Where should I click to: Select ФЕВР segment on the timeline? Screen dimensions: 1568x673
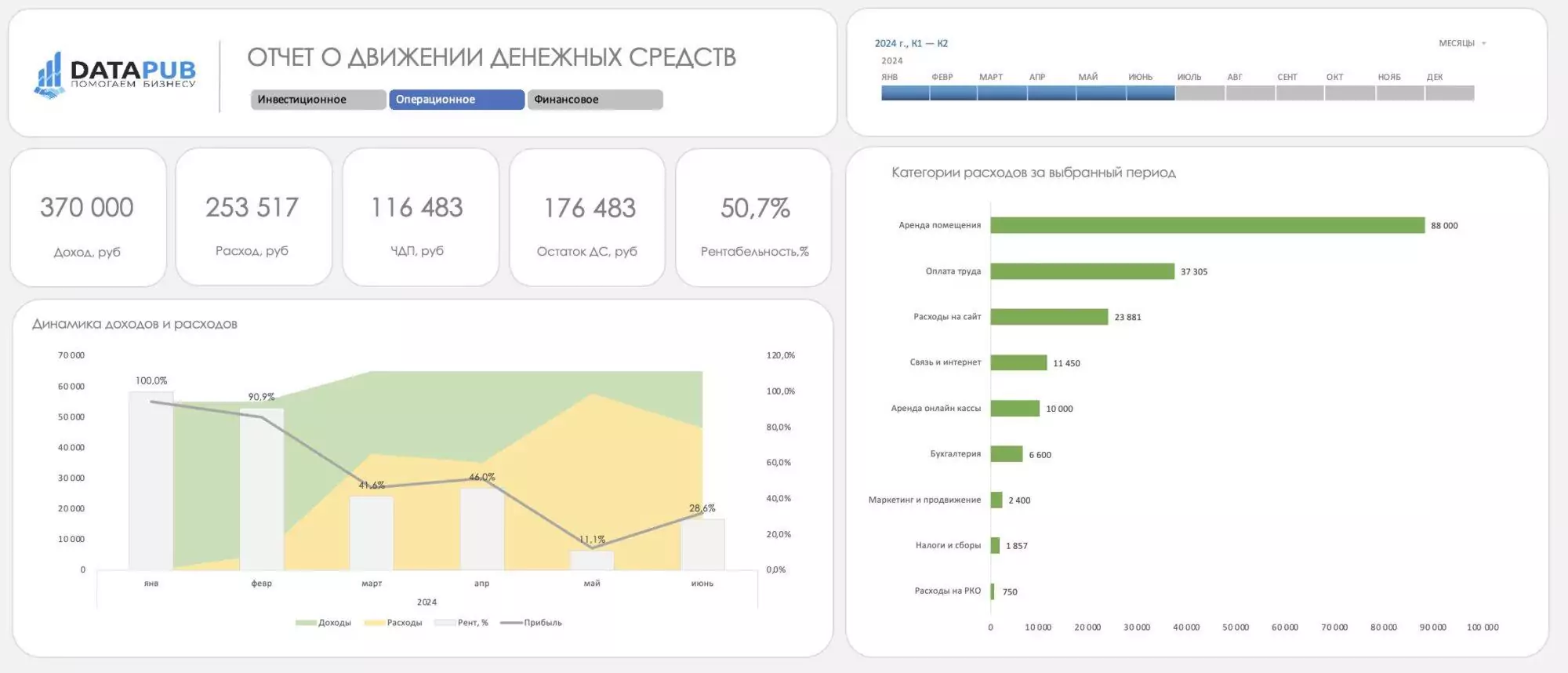(953, 93)
